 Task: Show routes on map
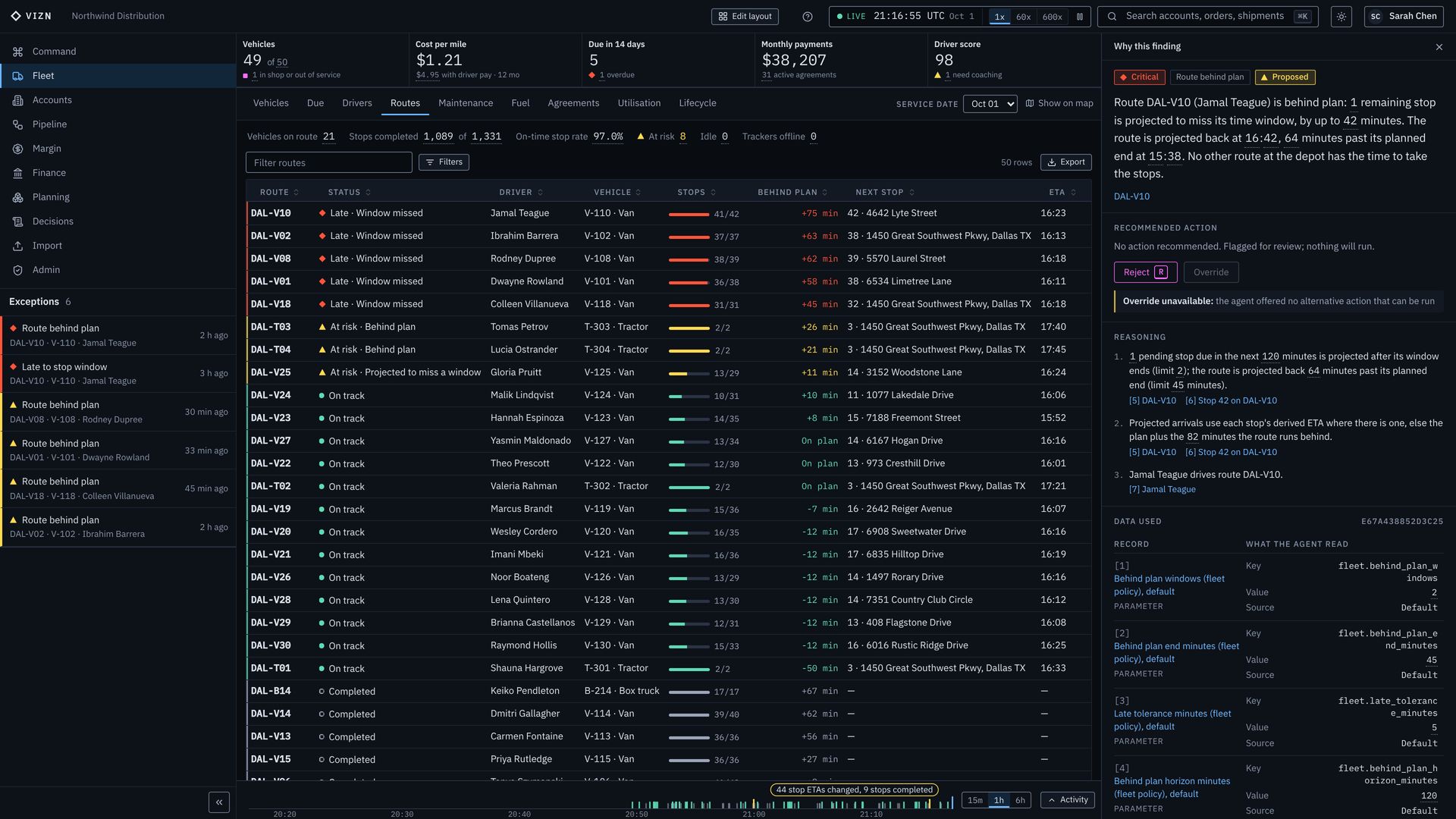(1059, 104)
